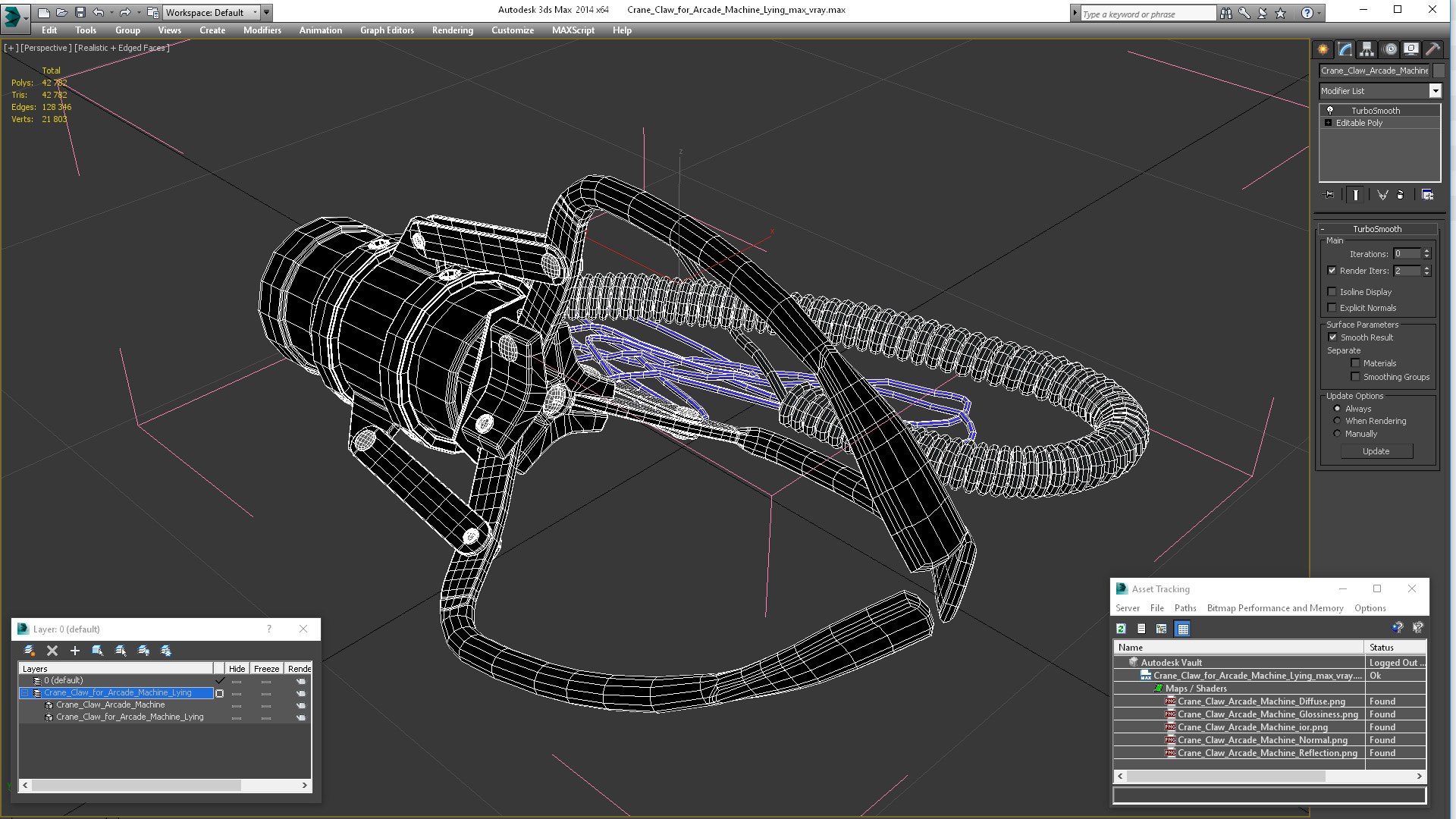Click Refresh icon in Asset Tracking
The image size is (1456, 819).
click(1121, 629)
